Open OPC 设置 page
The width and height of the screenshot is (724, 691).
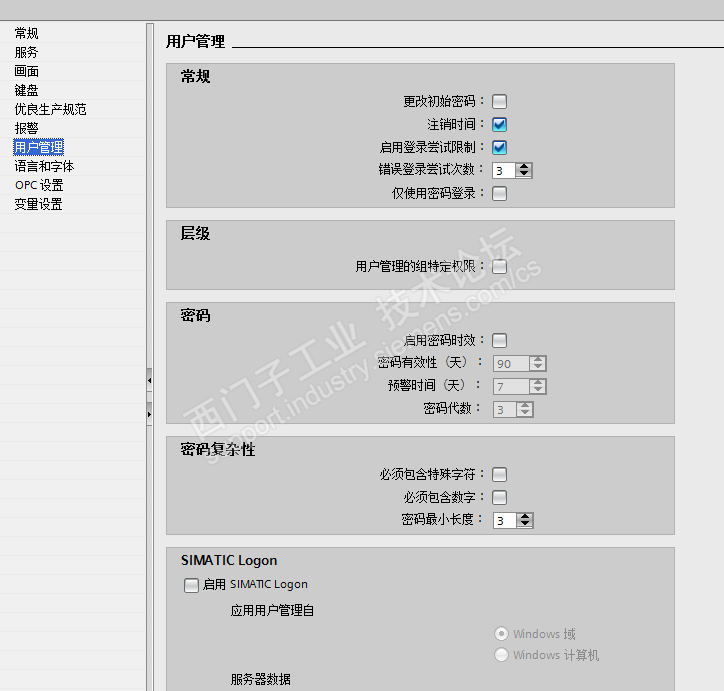tap(39, 185)
